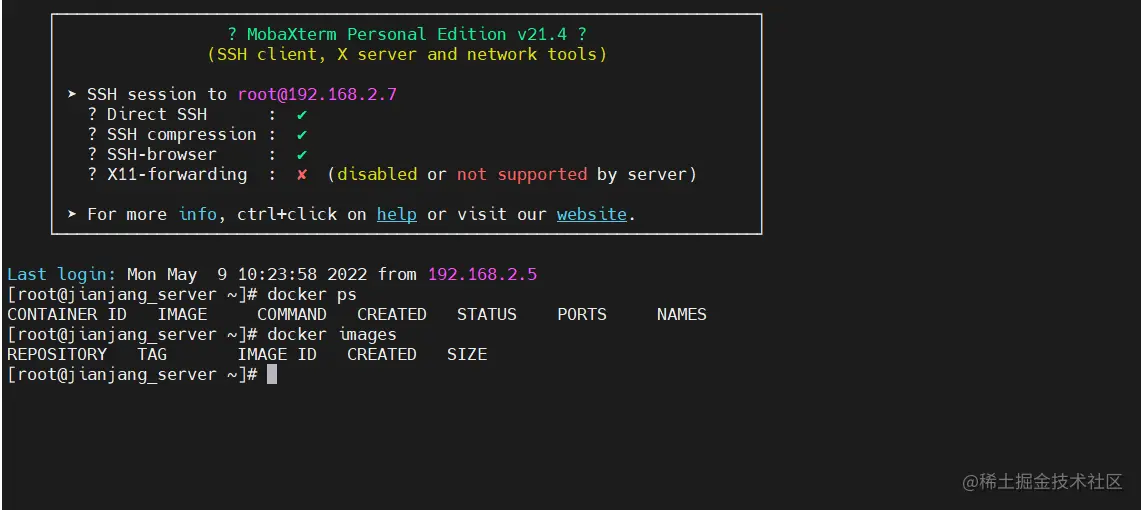The width and height of the screenshot is (1141, 510).
Task: Click the 'docker images' command text
Action: (x=332, y=335)
